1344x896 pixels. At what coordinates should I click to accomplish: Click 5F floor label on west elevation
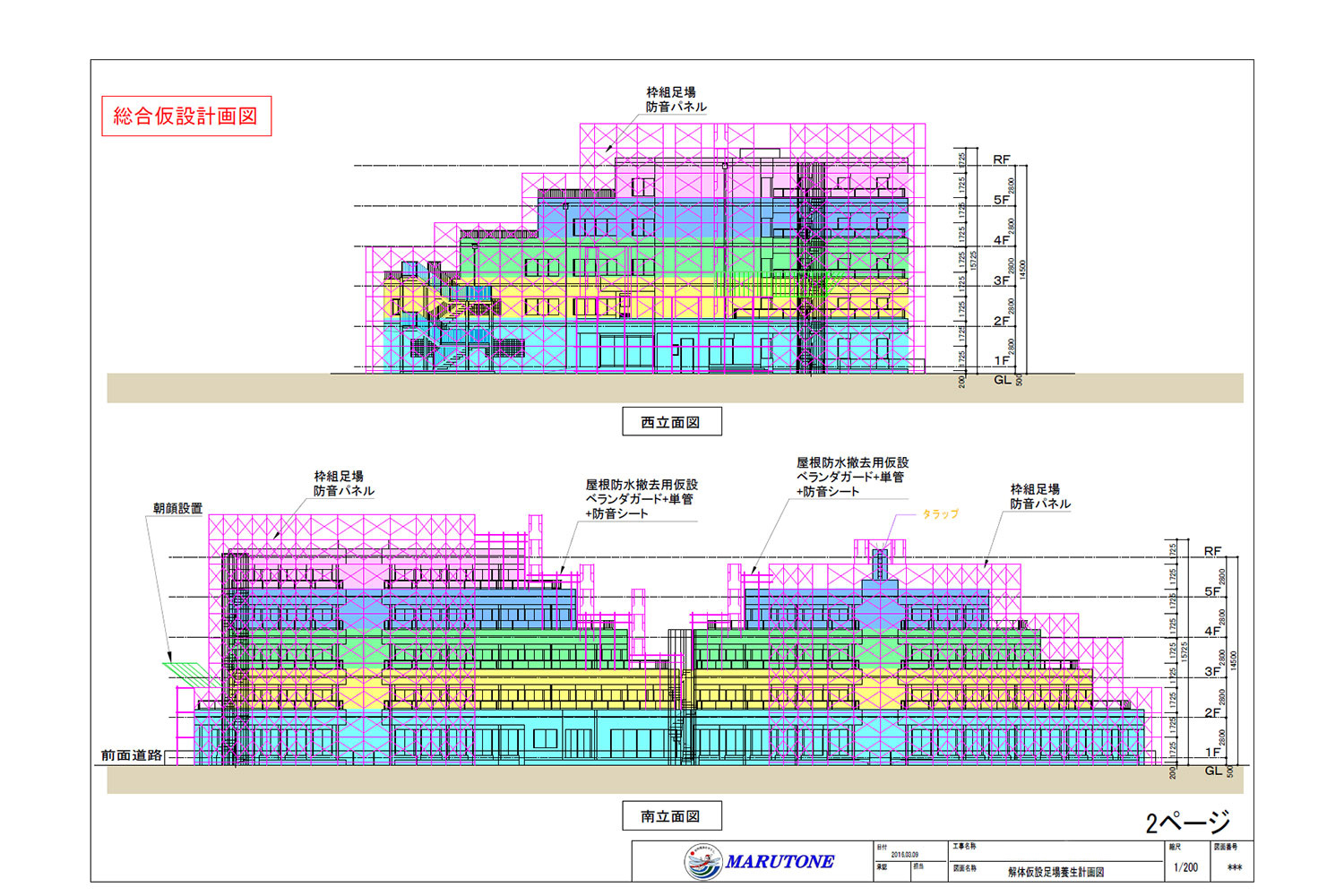pyautogui.click(x=1001, y=200)
